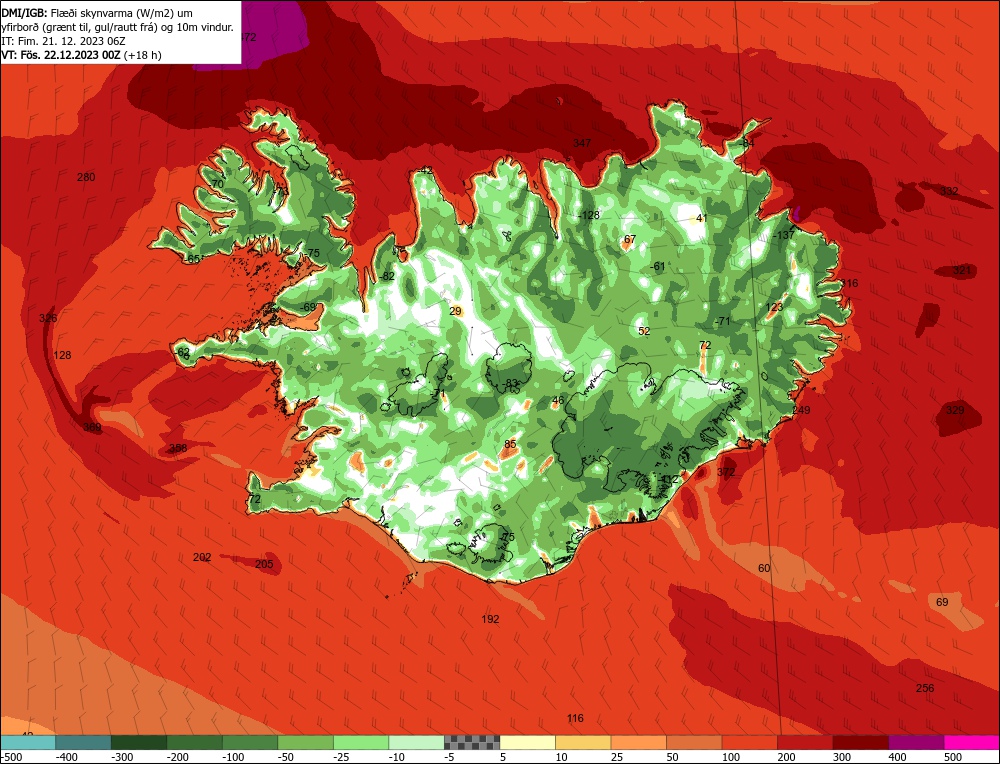
Task: Click the map value -83 on Hofsjökull glacier
Action: coord(511,383)
